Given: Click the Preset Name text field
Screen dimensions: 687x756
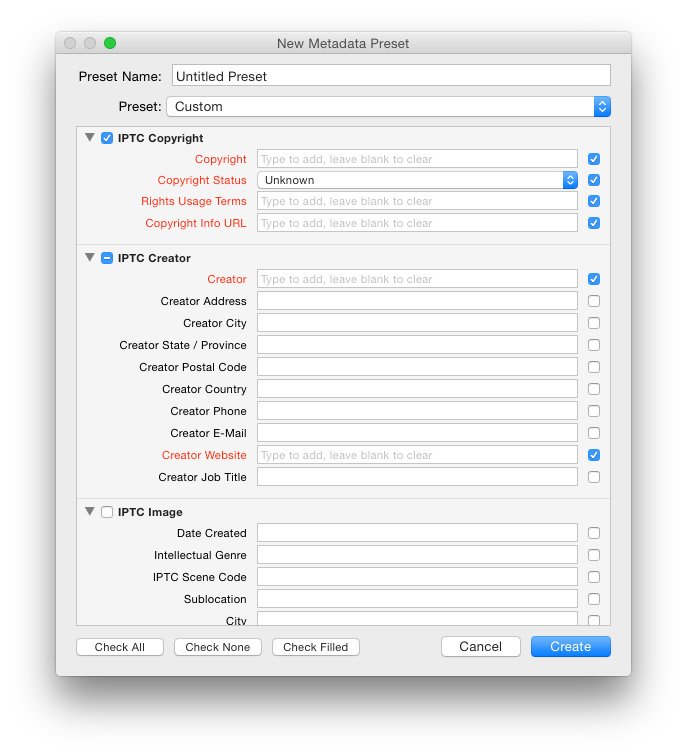Looking at the screenshot, I should point(391,76).
